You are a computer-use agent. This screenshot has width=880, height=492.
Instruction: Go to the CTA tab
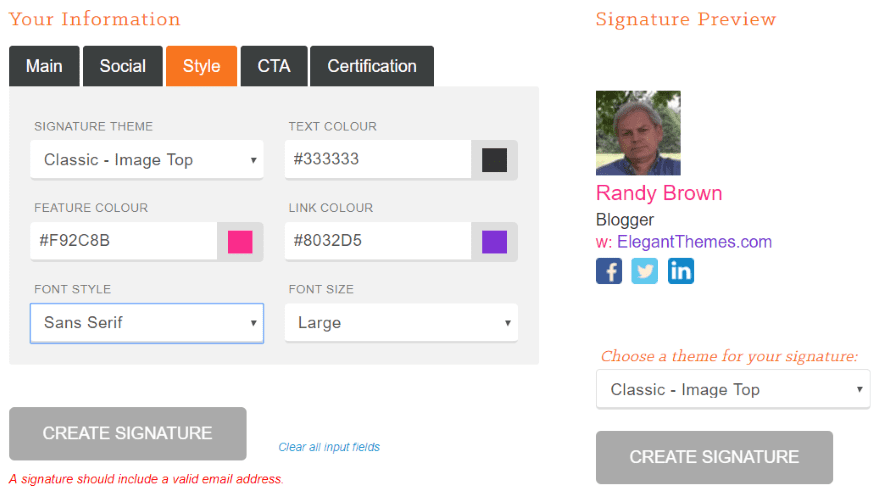274,66
